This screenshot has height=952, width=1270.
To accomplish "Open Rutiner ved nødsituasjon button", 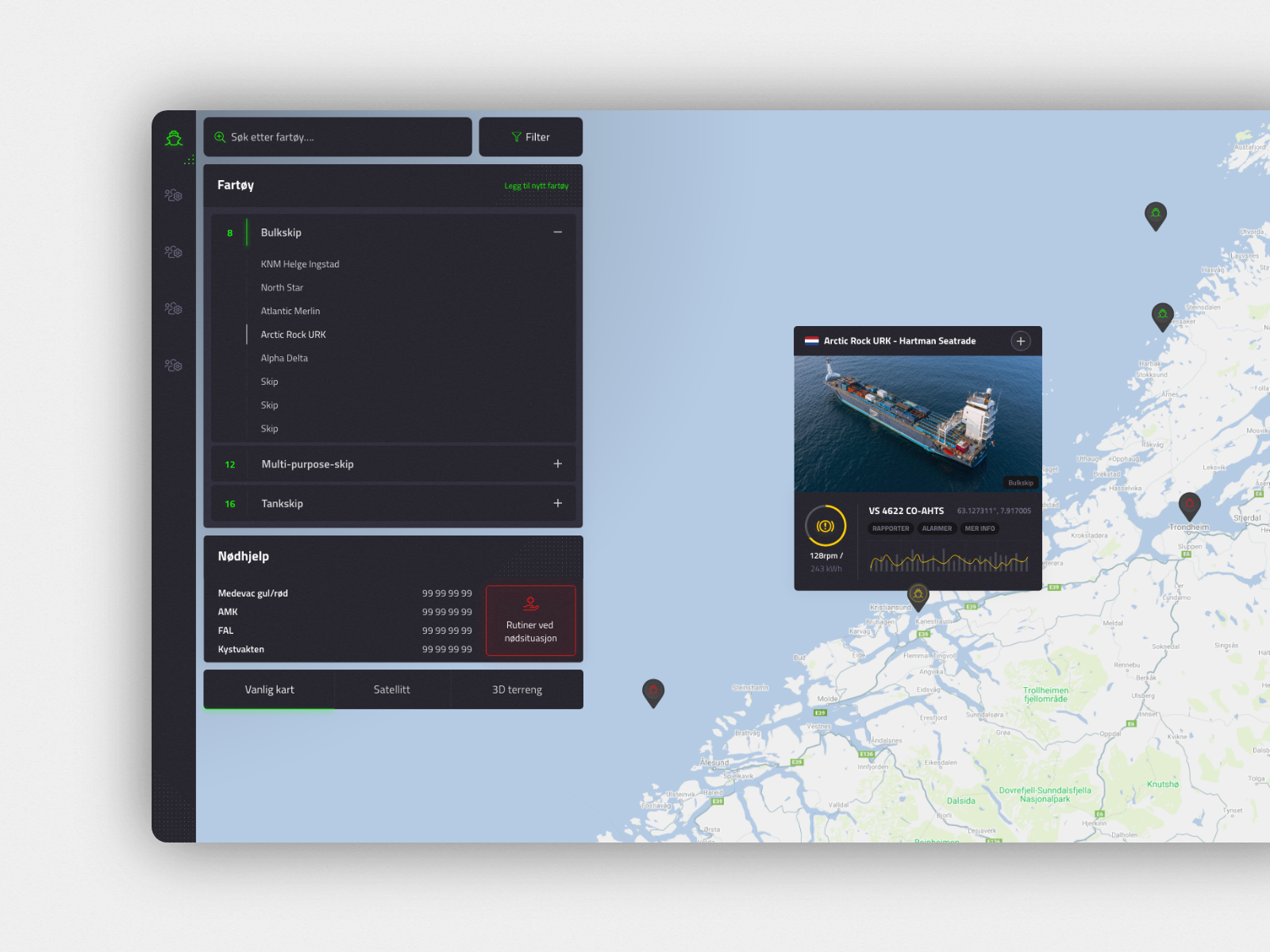I will click(531, 620).
